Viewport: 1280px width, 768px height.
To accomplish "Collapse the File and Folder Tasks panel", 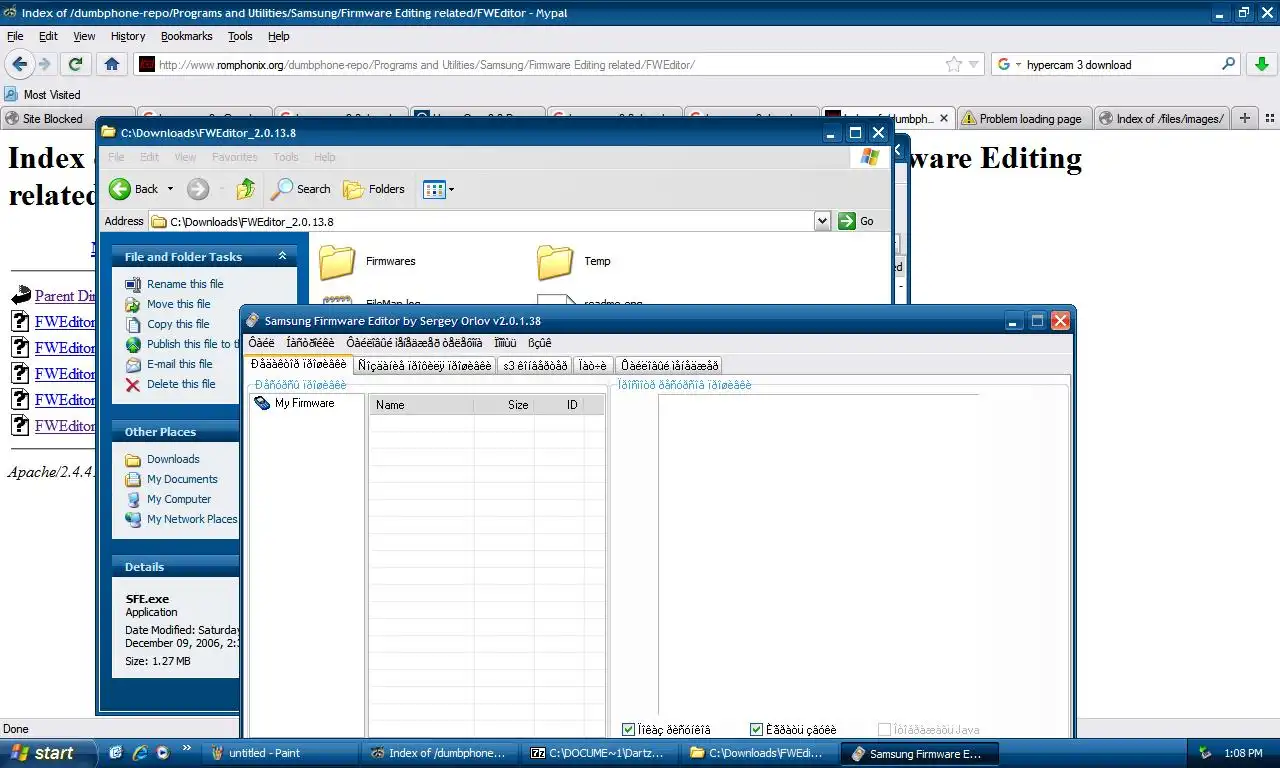I will 282,256.
